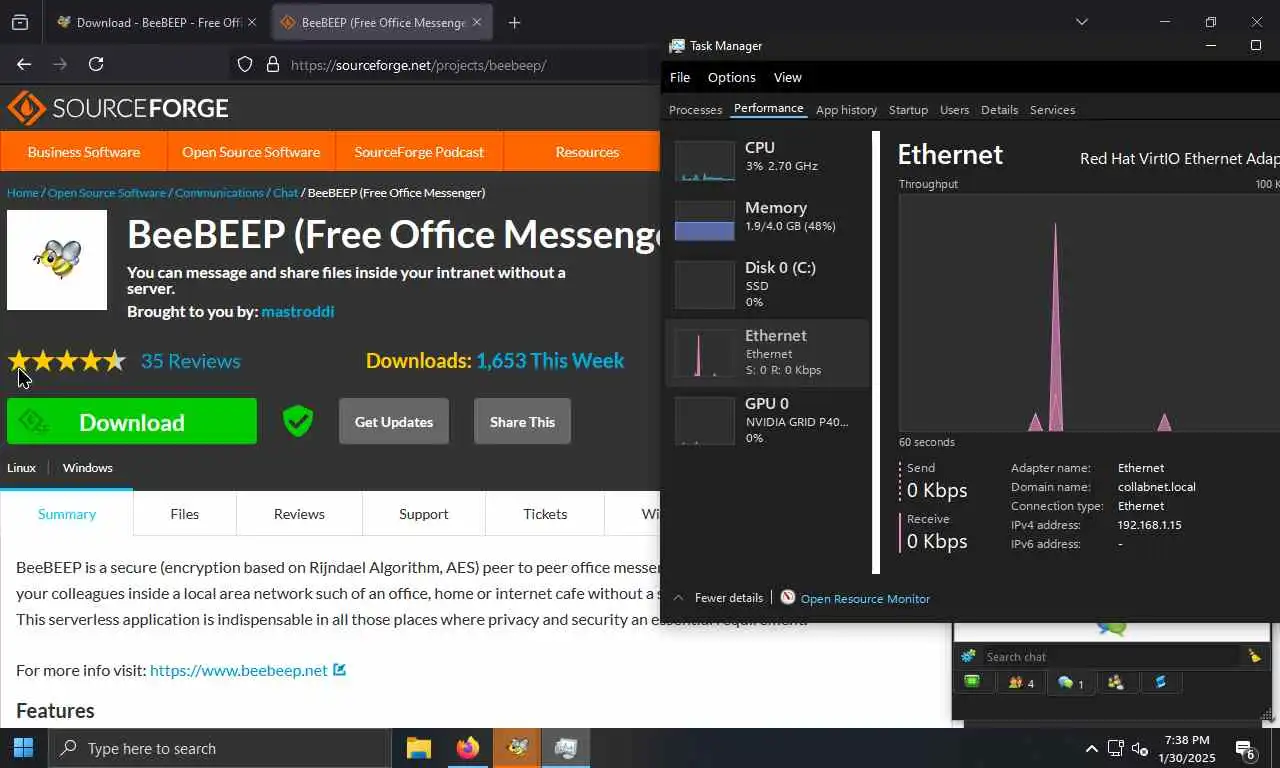Viewport: 1280px width, 768px height.
Task: Click the muted volume tray icon
Action: tap(1140, 749)
